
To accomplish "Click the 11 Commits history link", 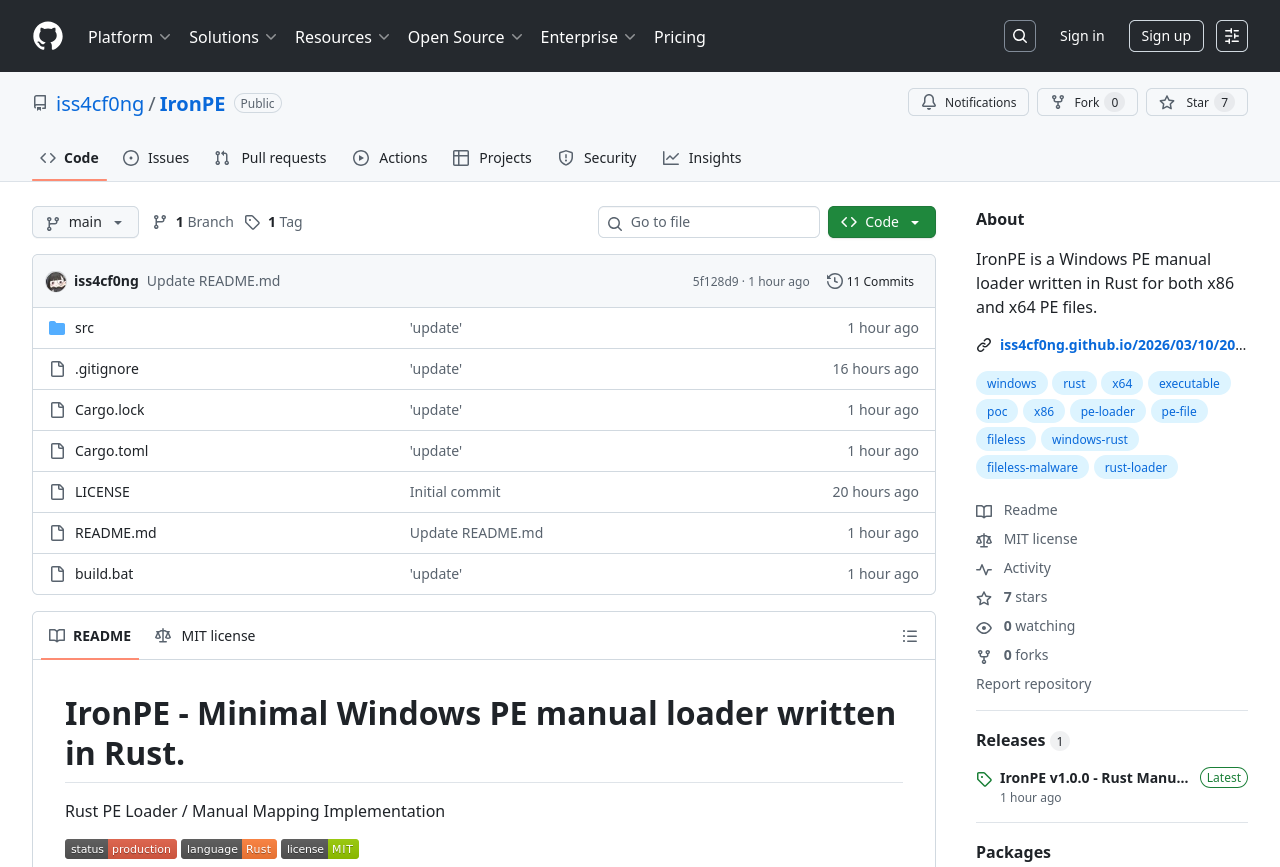I will (x=870, y=282).
